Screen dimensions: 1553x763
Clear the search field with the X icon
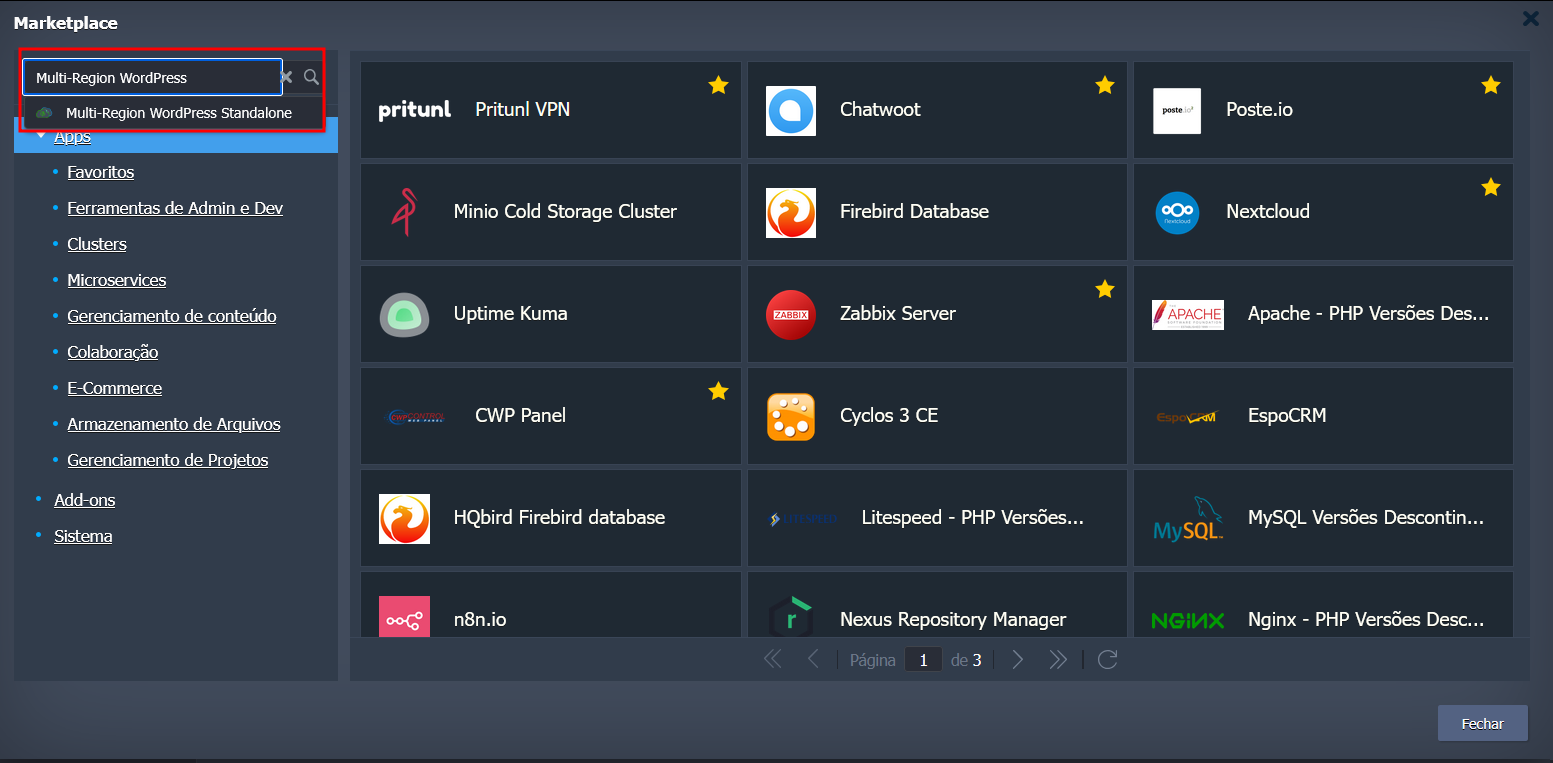coord(286,77)
